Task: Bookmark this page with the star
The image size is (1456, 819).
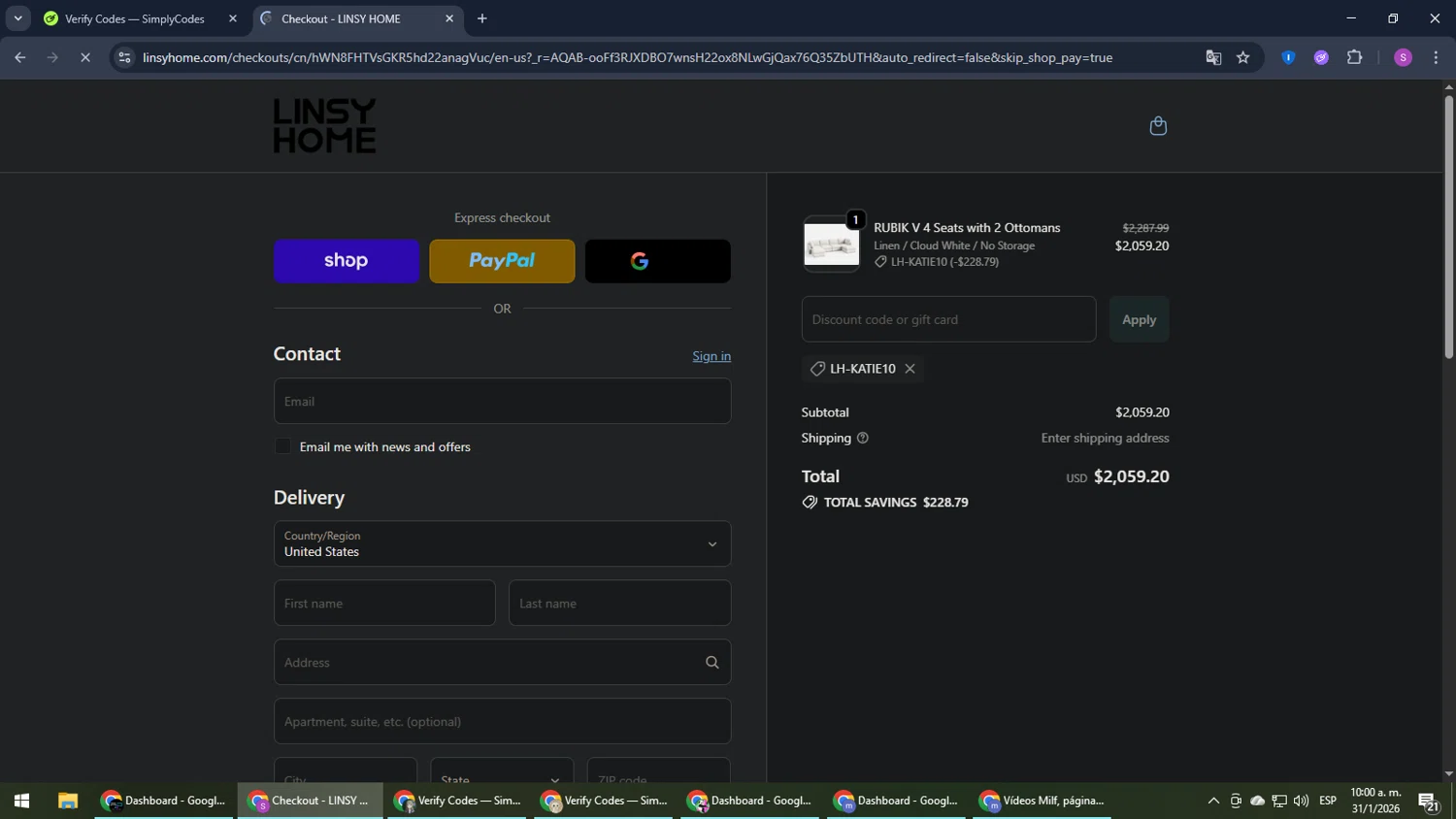Action: 1242,58
